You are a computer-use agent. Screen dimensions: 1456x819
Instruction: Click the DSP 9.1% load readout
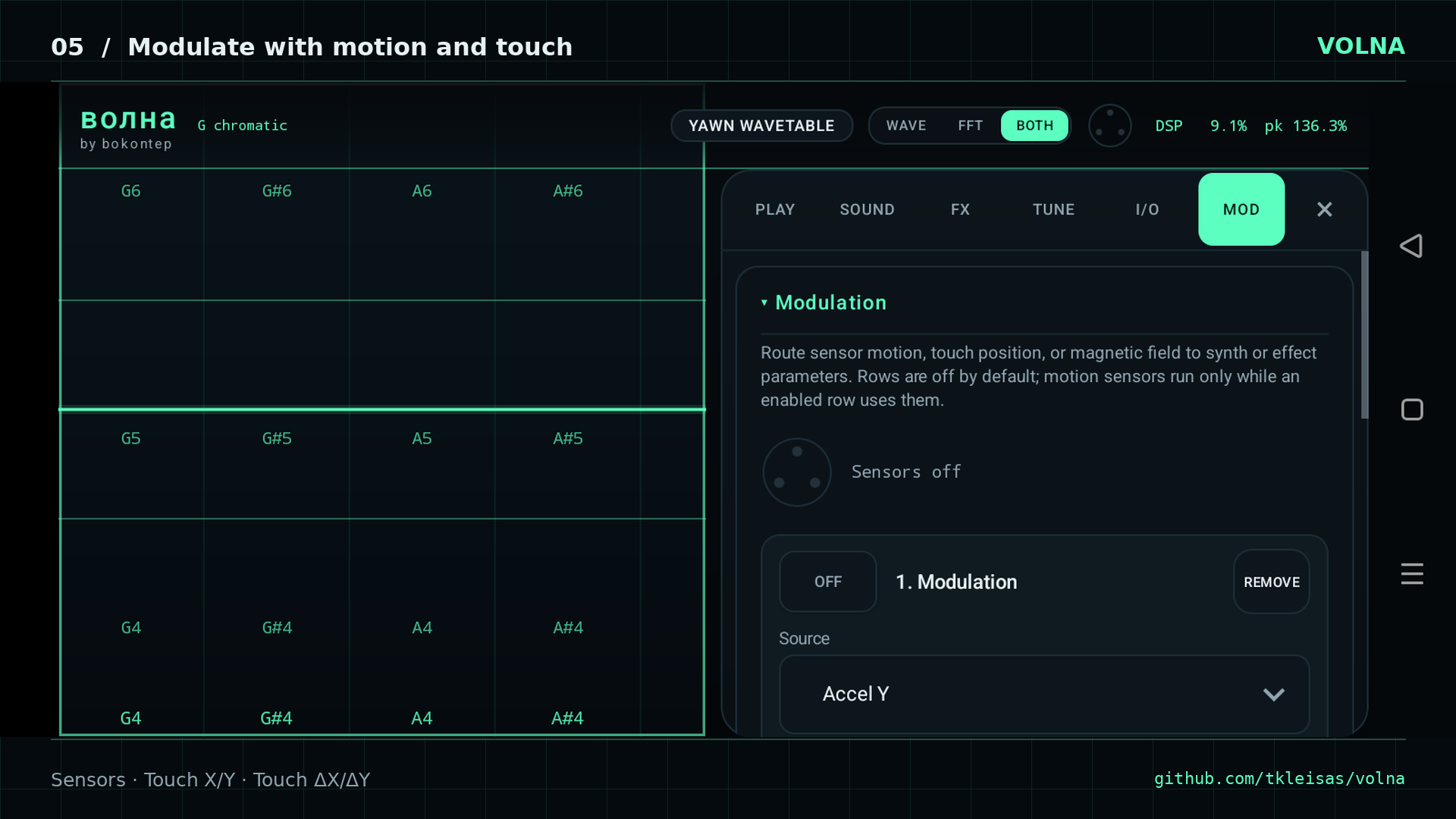coord(1200,126)
